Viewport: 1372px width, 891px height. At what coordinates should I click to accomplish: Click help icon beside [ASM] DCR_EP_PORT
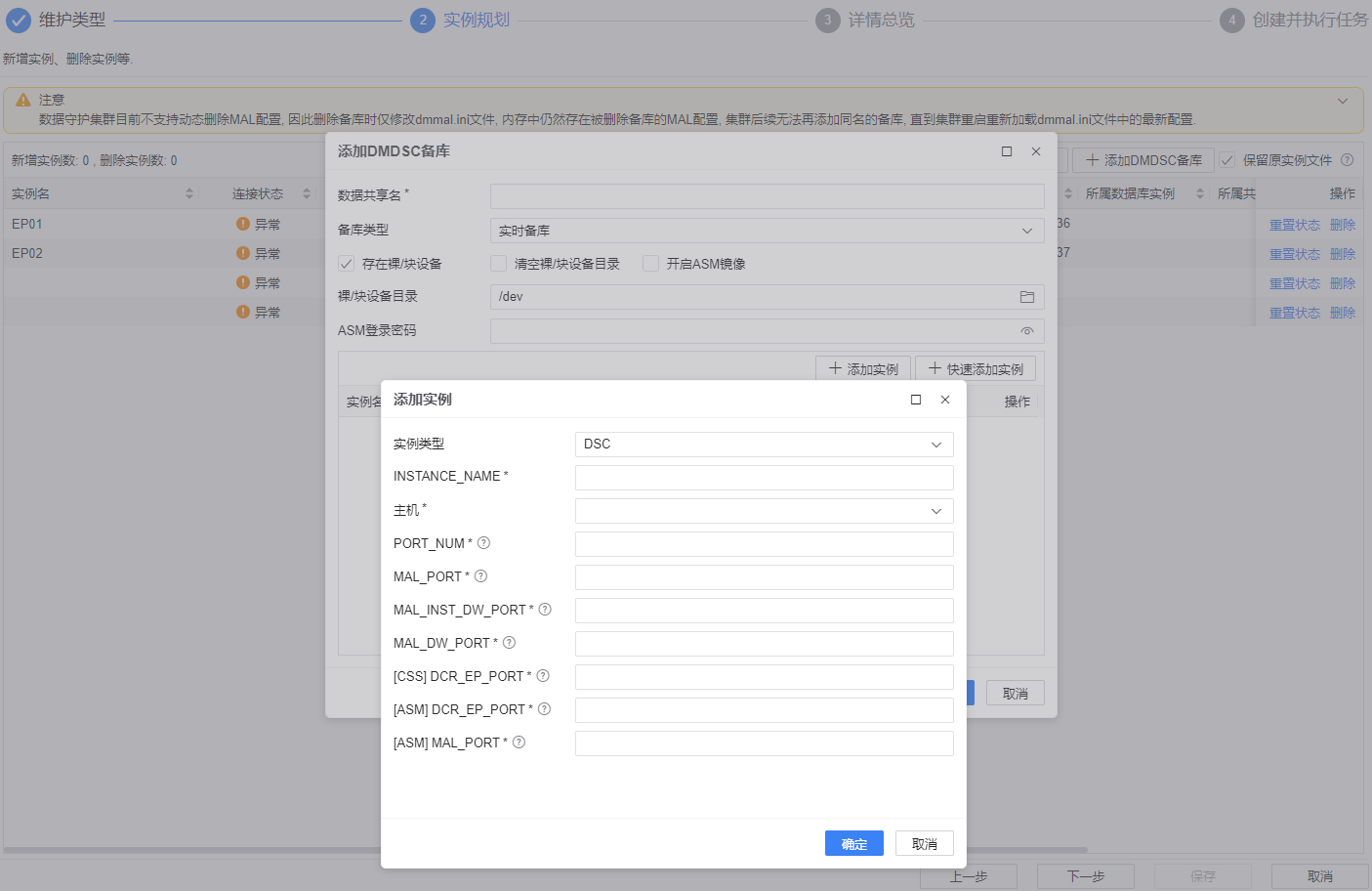[x=544, y=709]
